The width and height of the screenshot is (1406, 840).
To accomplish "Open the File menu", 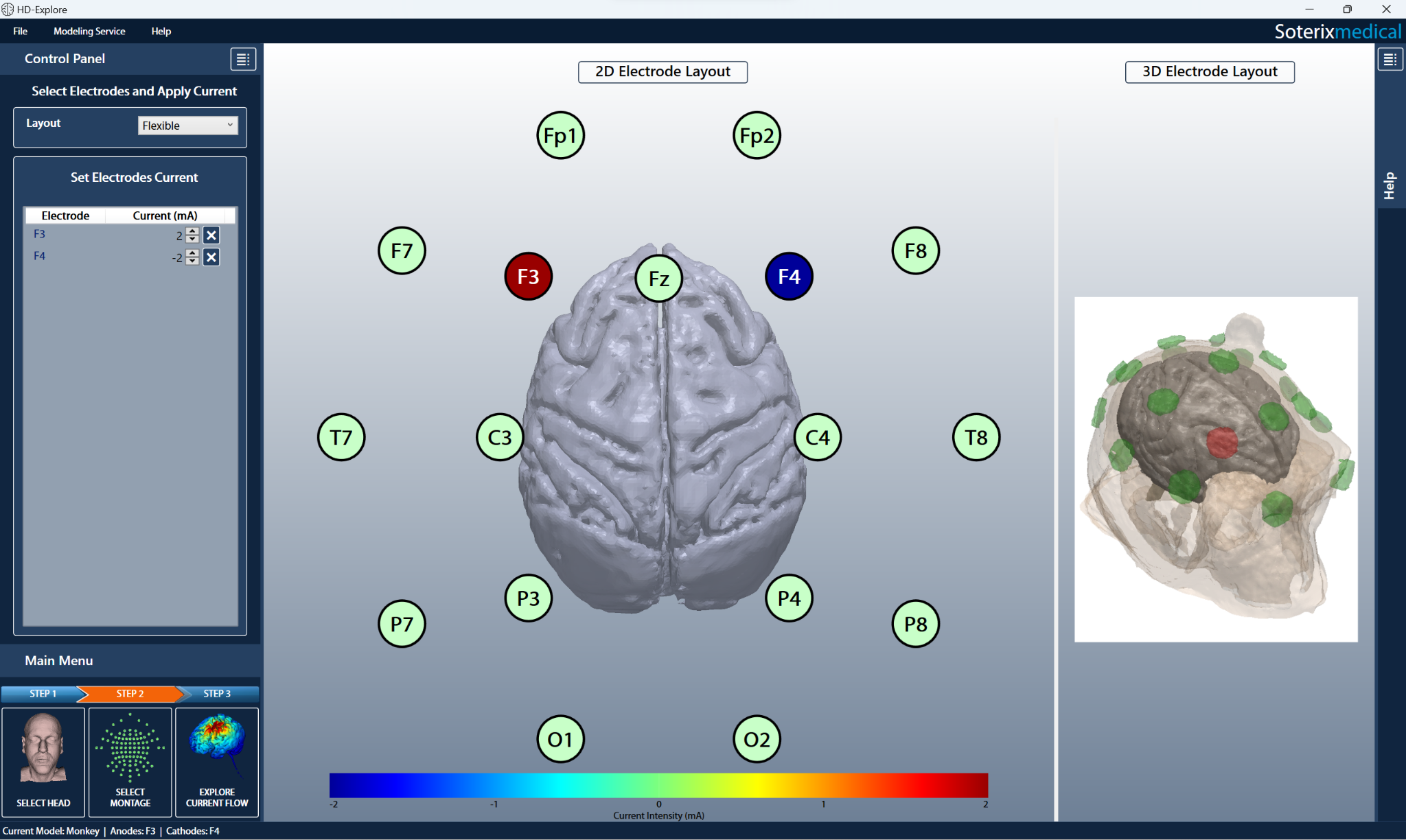I will pos(20,31).
